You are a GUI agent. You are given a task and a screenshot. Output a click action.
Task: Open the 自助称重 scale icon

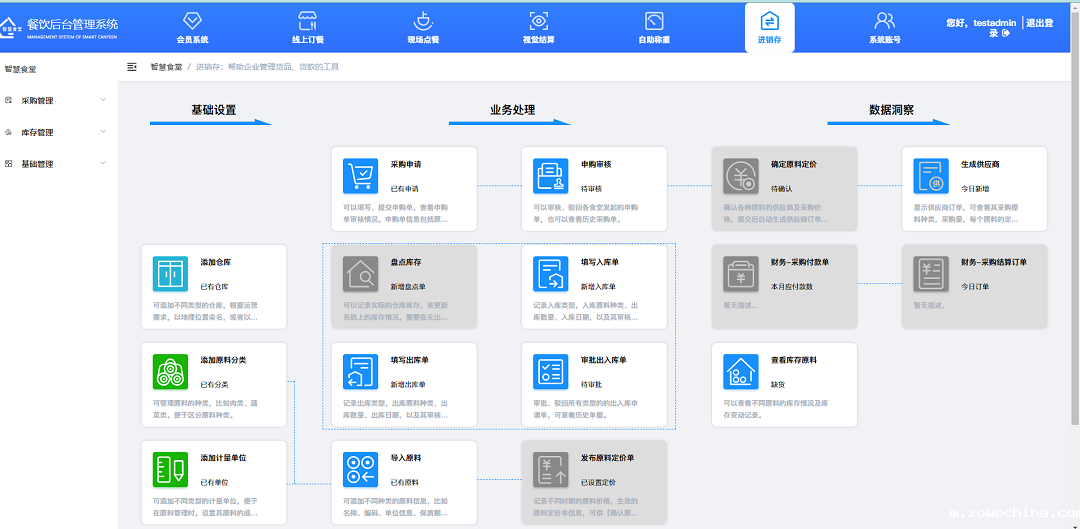(x=654, y=21)
